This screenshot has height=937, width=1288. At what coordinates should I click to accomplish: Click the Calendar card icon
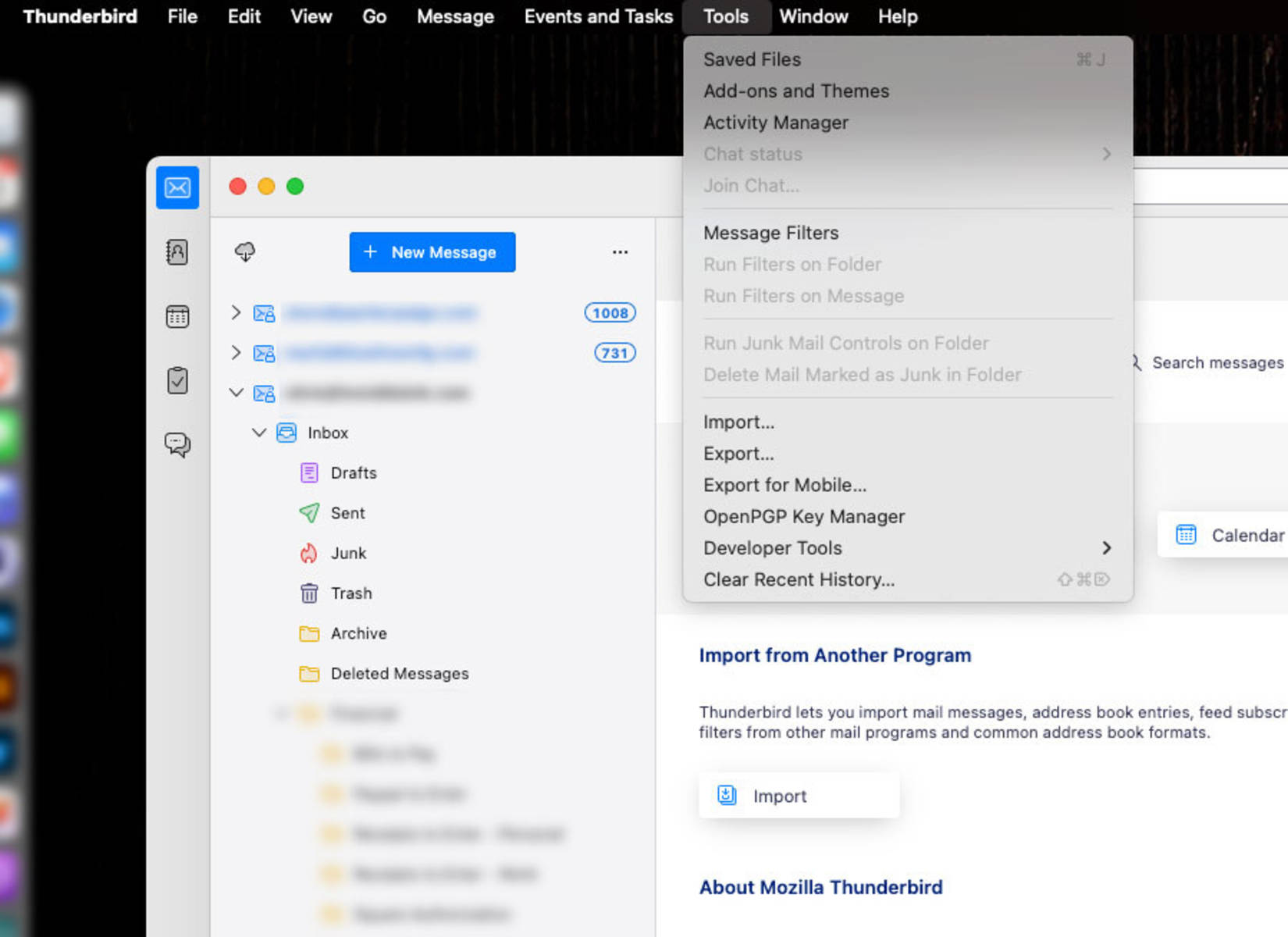pyautogui.click(x=1186, y=535)
